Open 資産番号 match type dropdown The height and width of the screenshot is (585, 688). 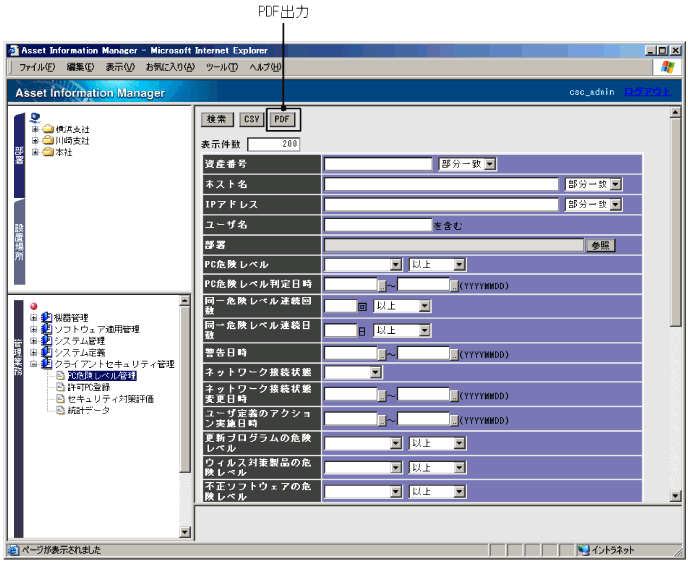(x=467, y=164)
